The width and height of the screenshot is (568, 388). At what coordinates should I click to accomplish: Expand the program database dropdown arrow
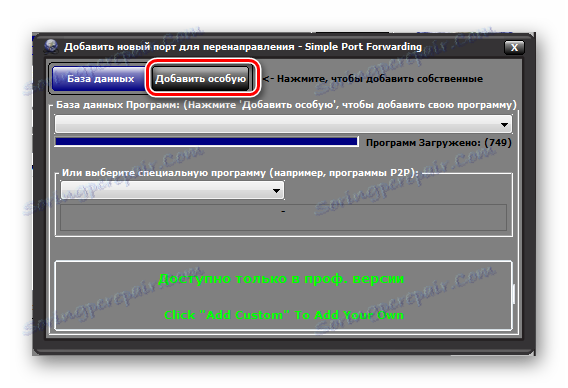(x=504, y=125)
